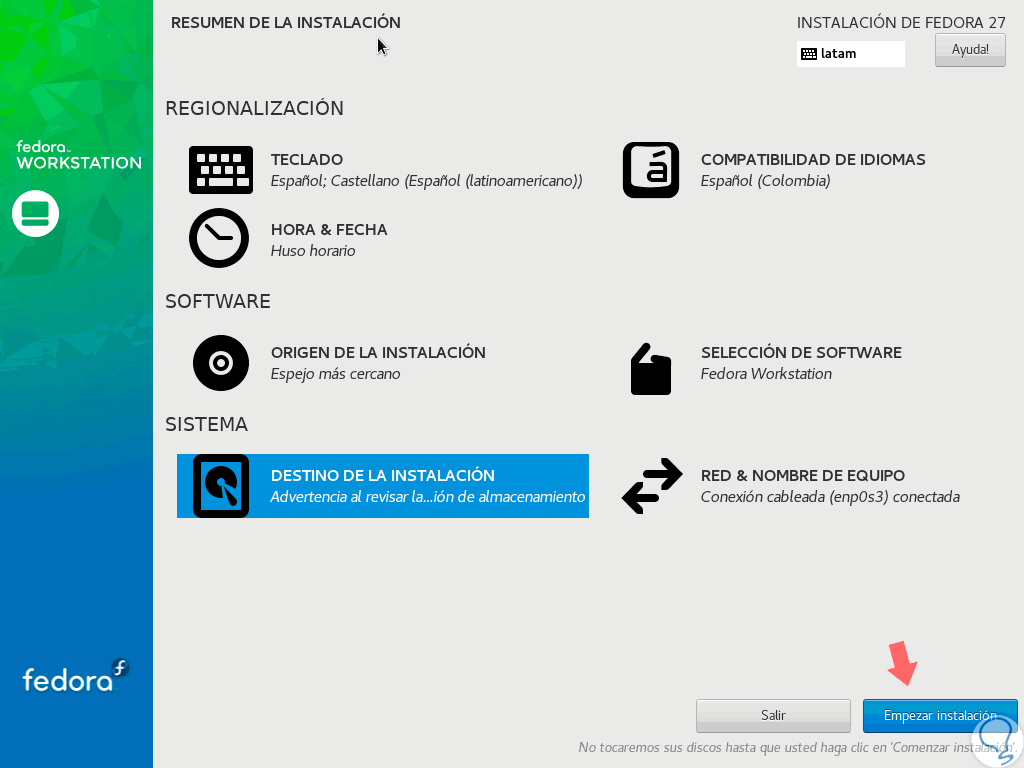Click the 'Fedora Workstation' software text
This screenshot has height=768, width=1024.
tap(766, 374)
